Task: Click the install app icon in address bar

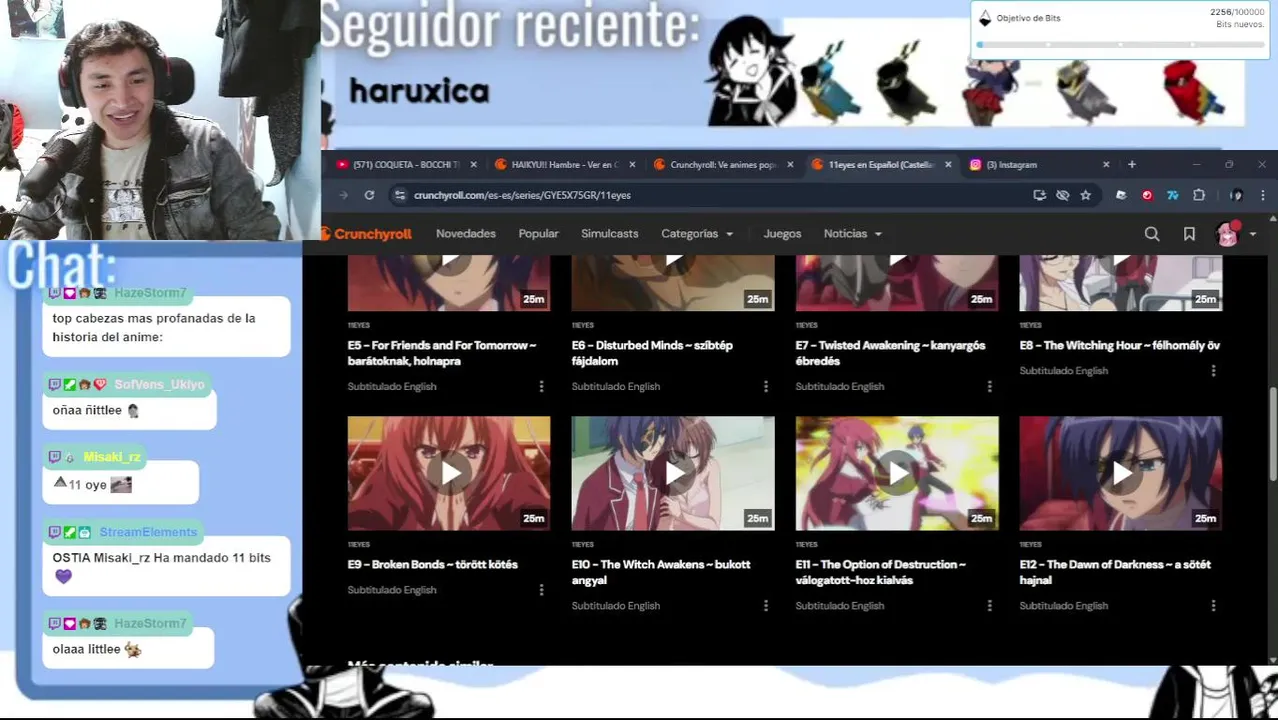Action: click(1040, 195)
